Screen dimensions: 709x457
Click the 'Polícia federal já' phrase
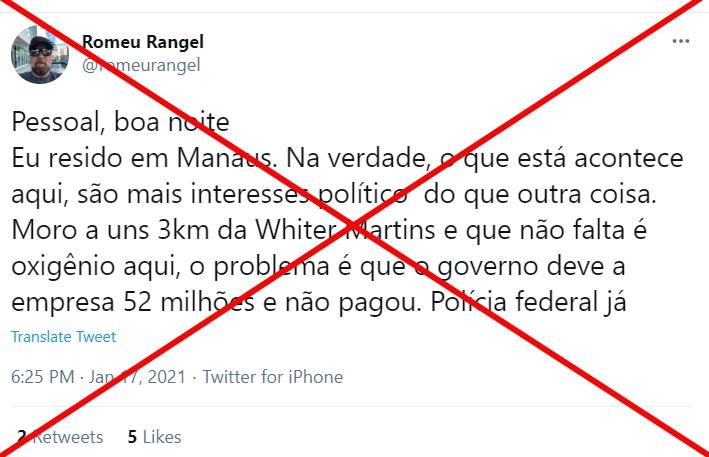pyautogui.click(x=528, y=302)
